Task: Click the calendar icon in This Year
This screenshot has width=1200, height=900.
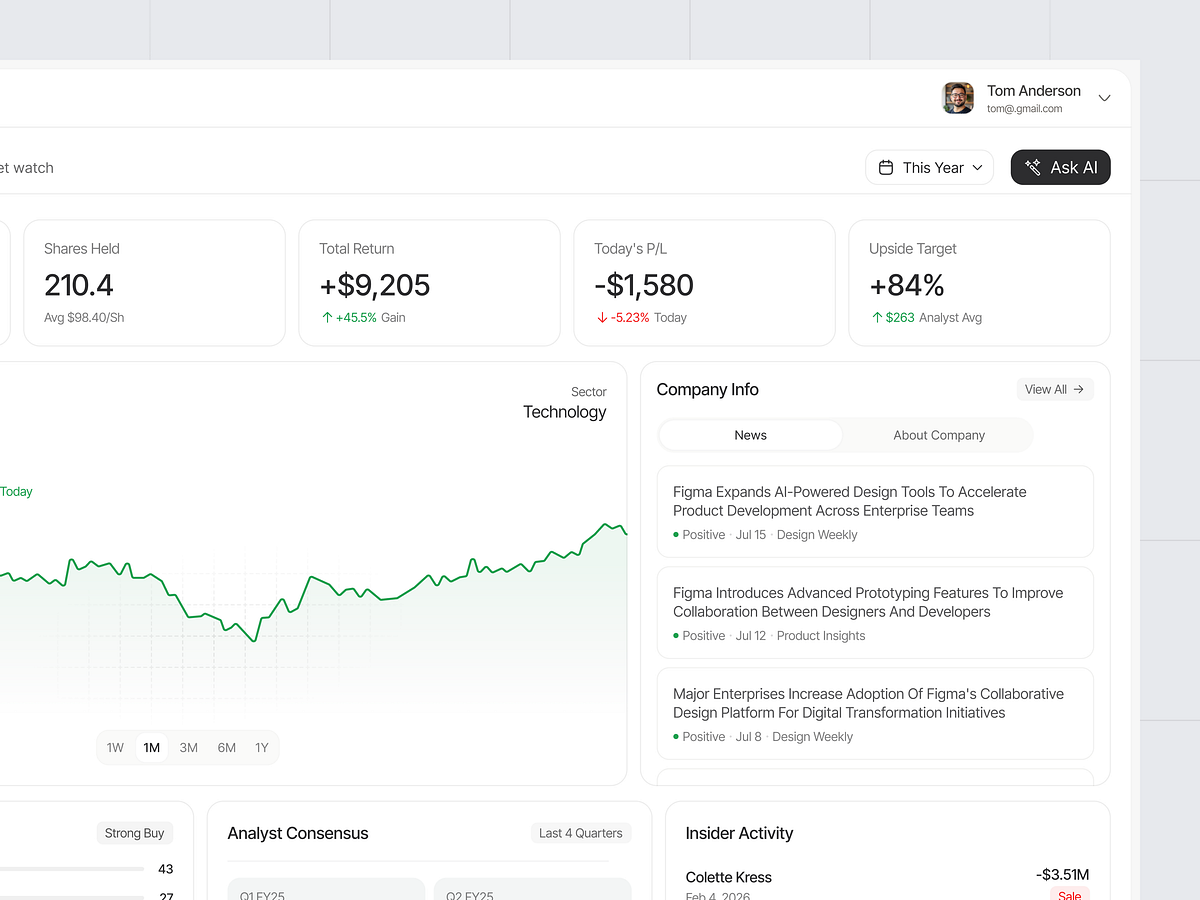Action: pyautogui.click(x=886, y=168)
